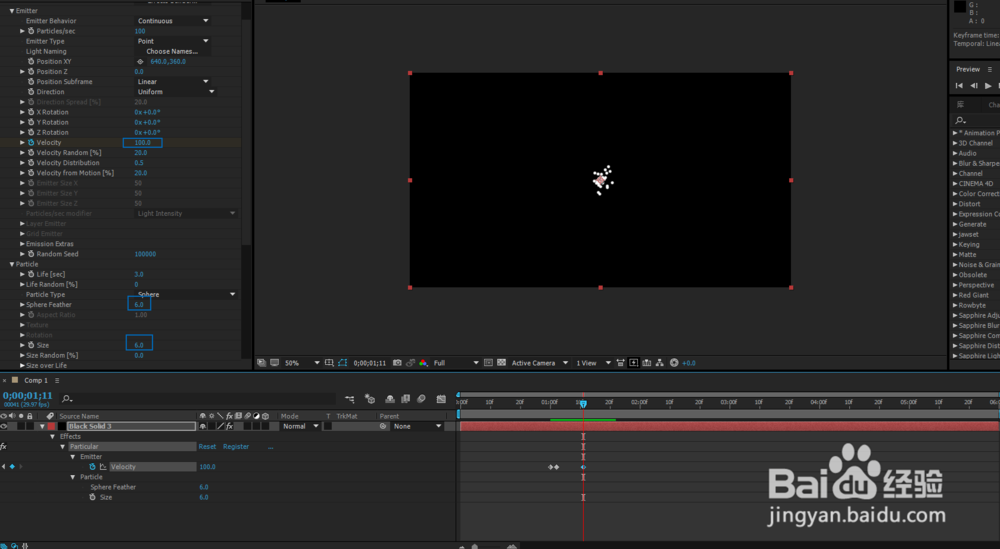1000x549 pixels.
Task: Toggle Black Solid 3 shy switch
Action: click(203, 427)
